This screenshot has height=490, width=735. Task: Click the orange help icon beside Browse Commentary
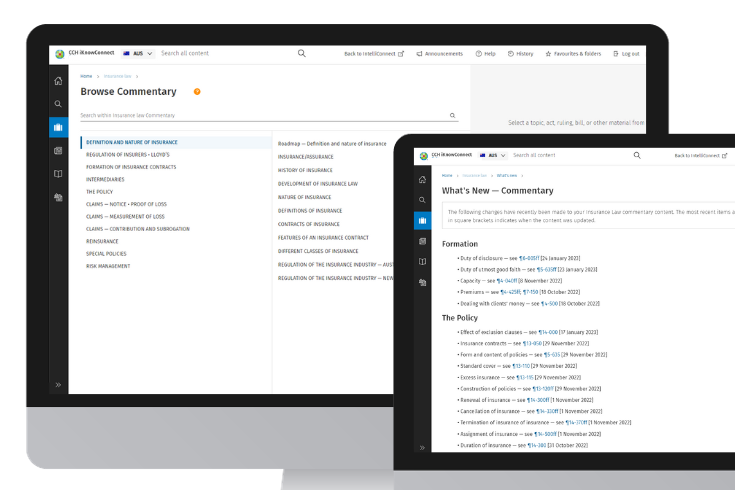pos(197,92)
